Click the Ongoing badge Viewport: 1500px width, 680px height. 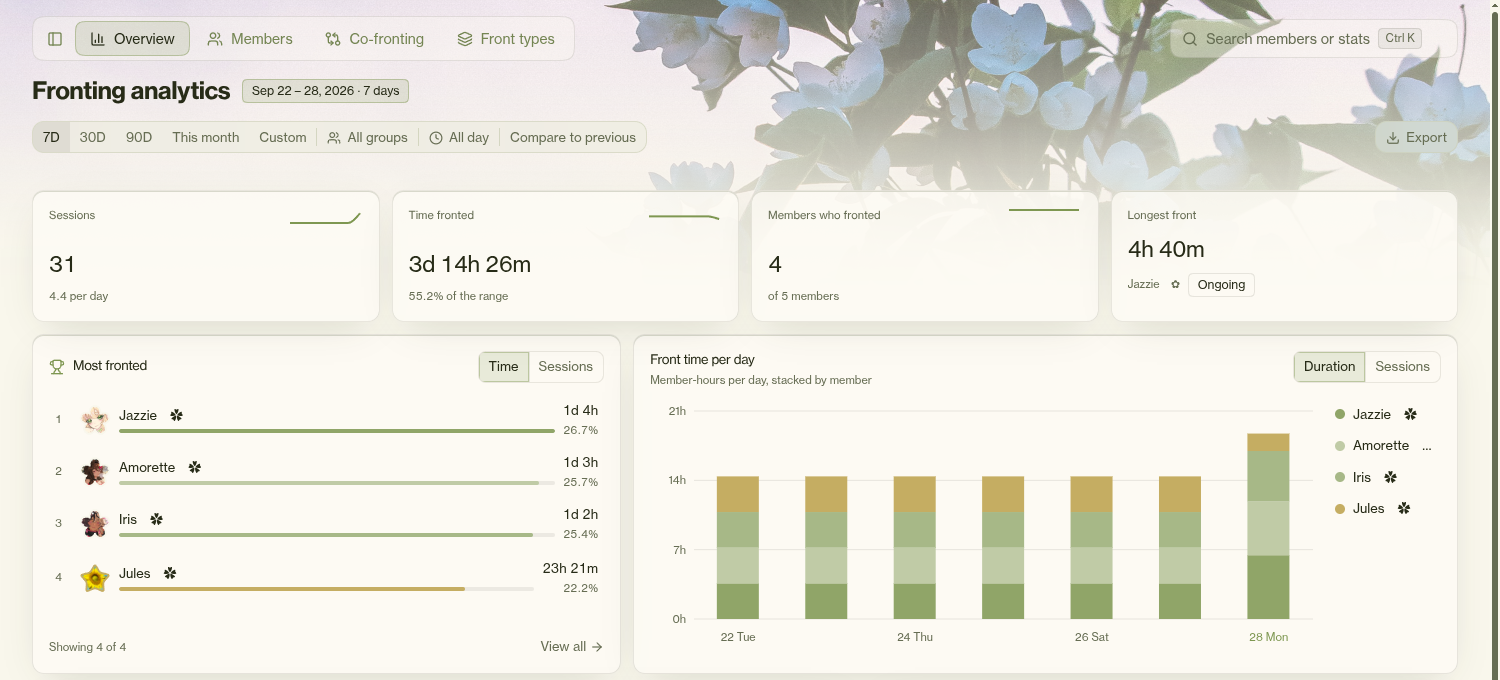pos(1221,285)
